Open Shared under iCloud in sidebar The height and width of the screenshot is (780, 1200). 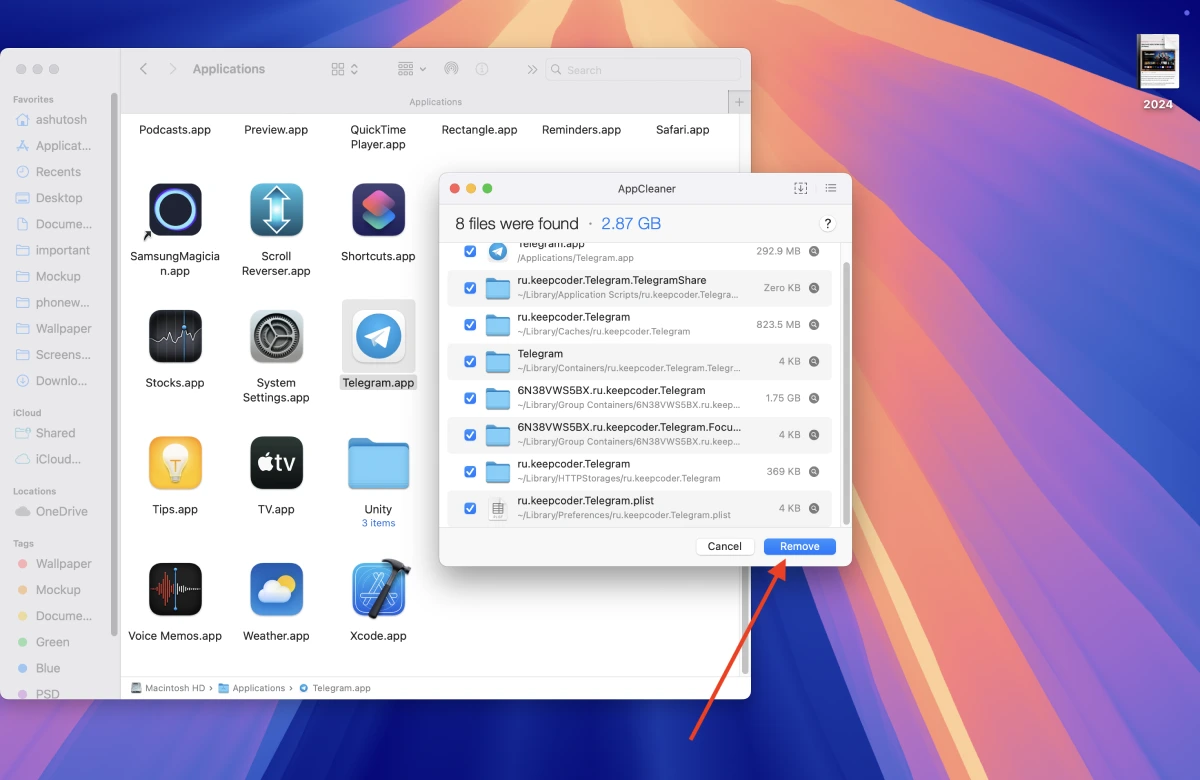click(x=54, y=433)
